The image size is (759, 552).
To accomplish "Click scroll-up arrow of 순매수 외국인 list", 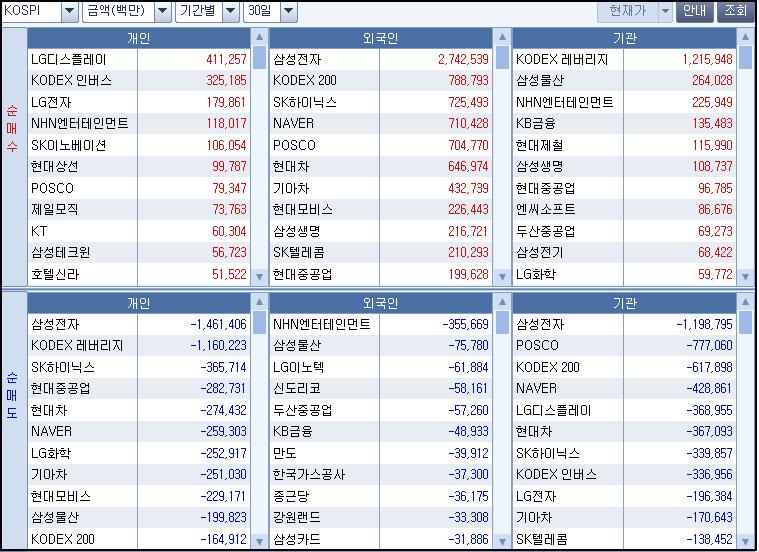I will pyautogui.click(x=502, y=37).
